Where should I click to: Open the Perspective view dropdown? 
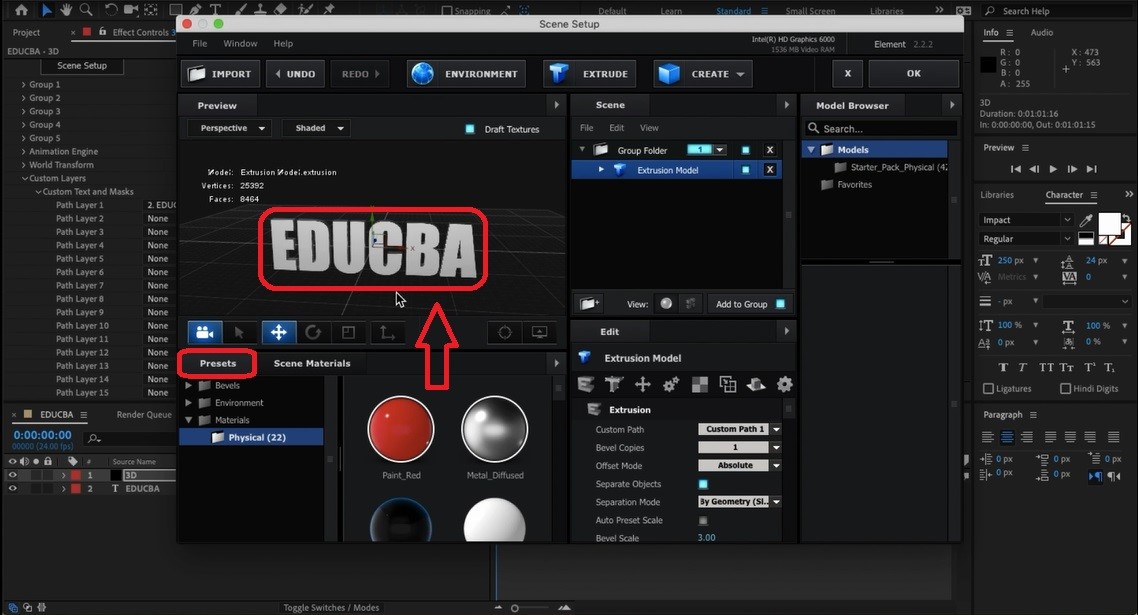click(x=229, y=129)
